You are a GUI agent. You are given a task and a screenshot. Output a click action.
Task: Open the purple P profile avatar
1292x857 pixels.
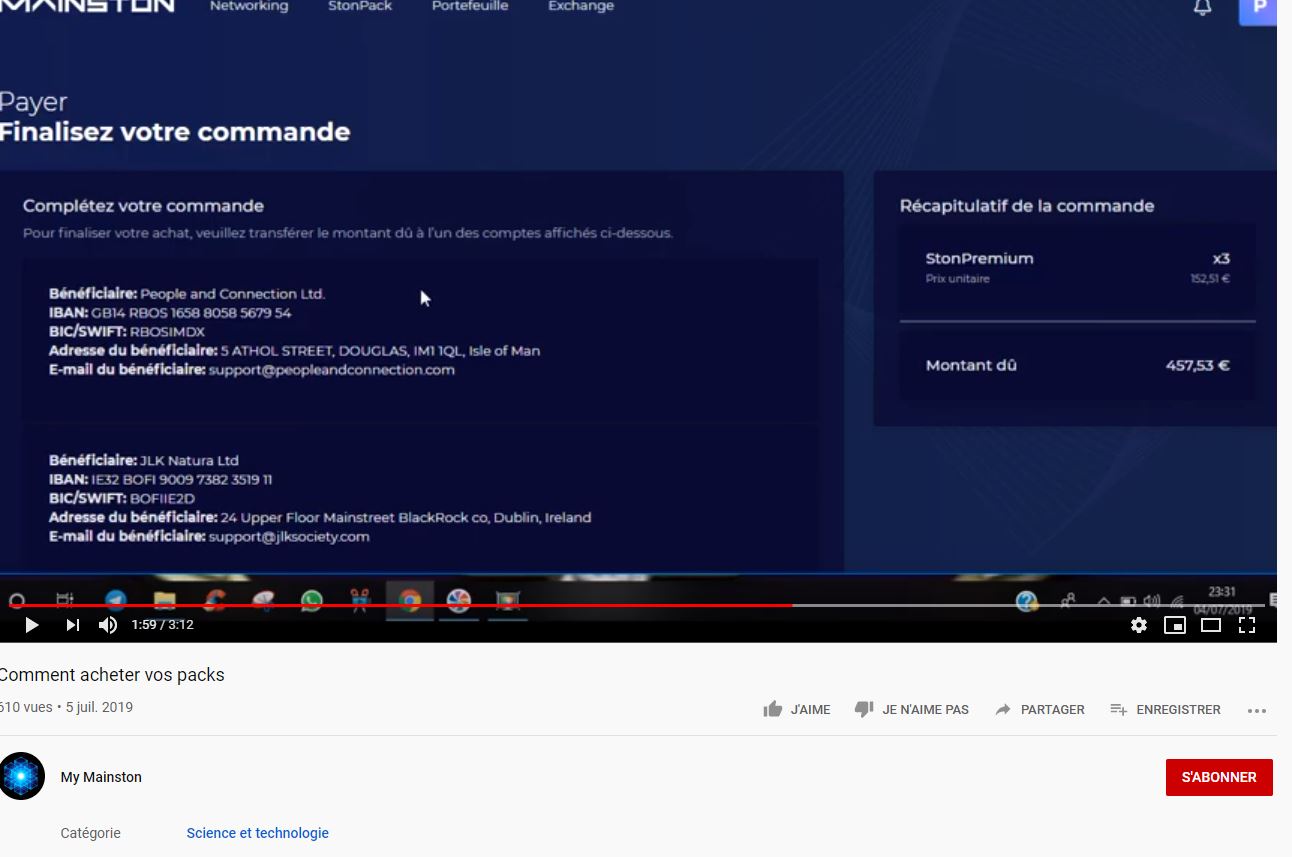click(x=1258, y=10)
